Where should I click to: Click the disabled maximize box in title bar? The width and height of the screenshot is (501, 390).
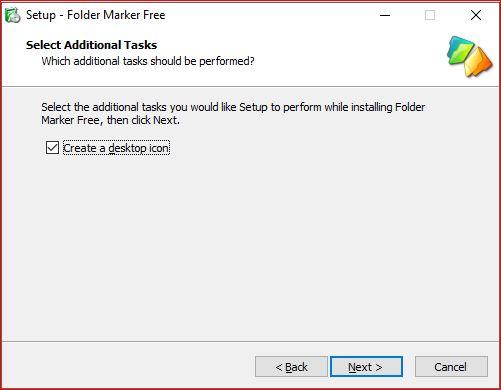click(x=430, y=15)
